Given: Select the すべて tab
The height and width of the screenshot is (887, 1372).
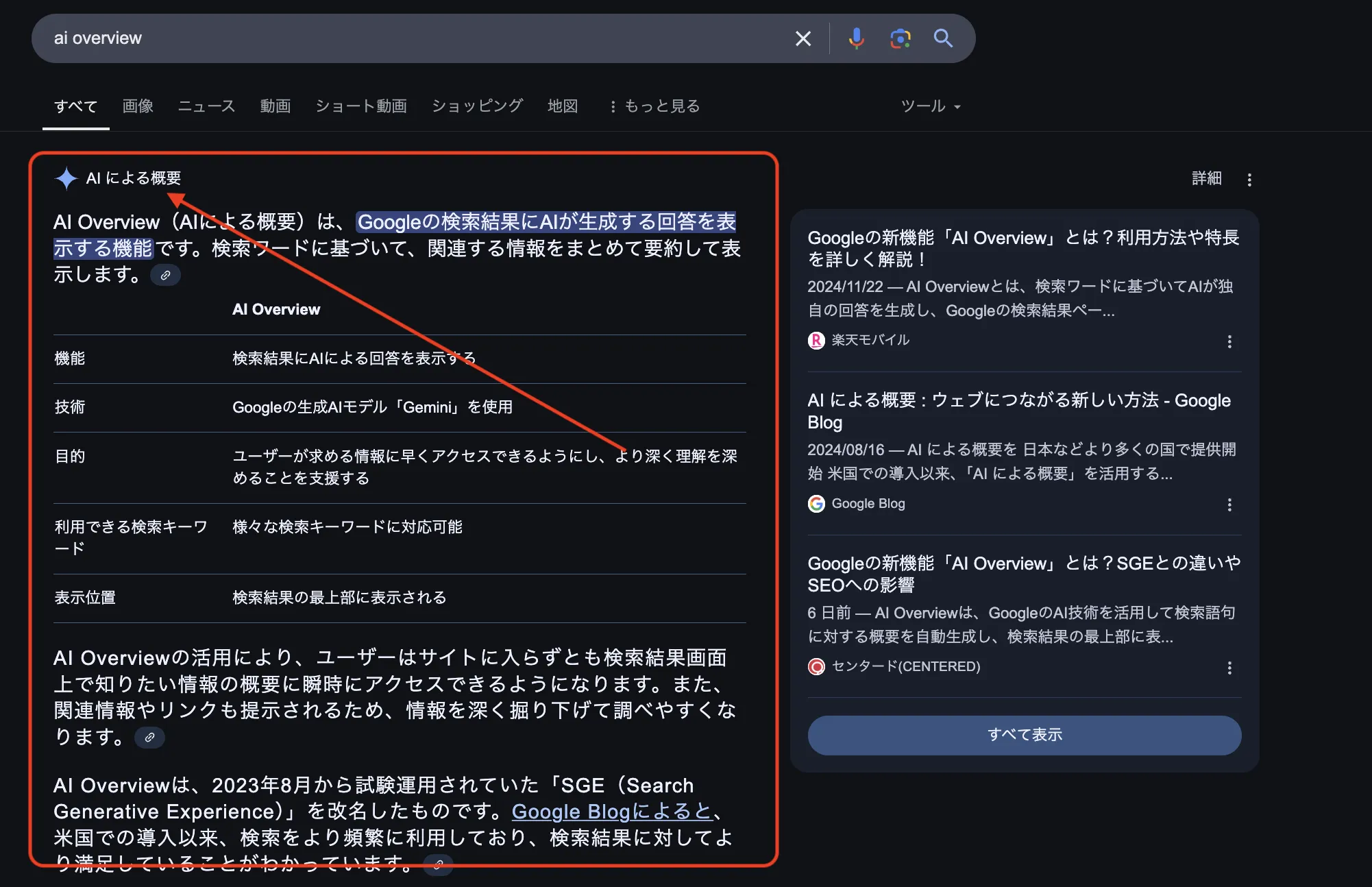Looking at the screenshot, I should click(x=76, y=106).
